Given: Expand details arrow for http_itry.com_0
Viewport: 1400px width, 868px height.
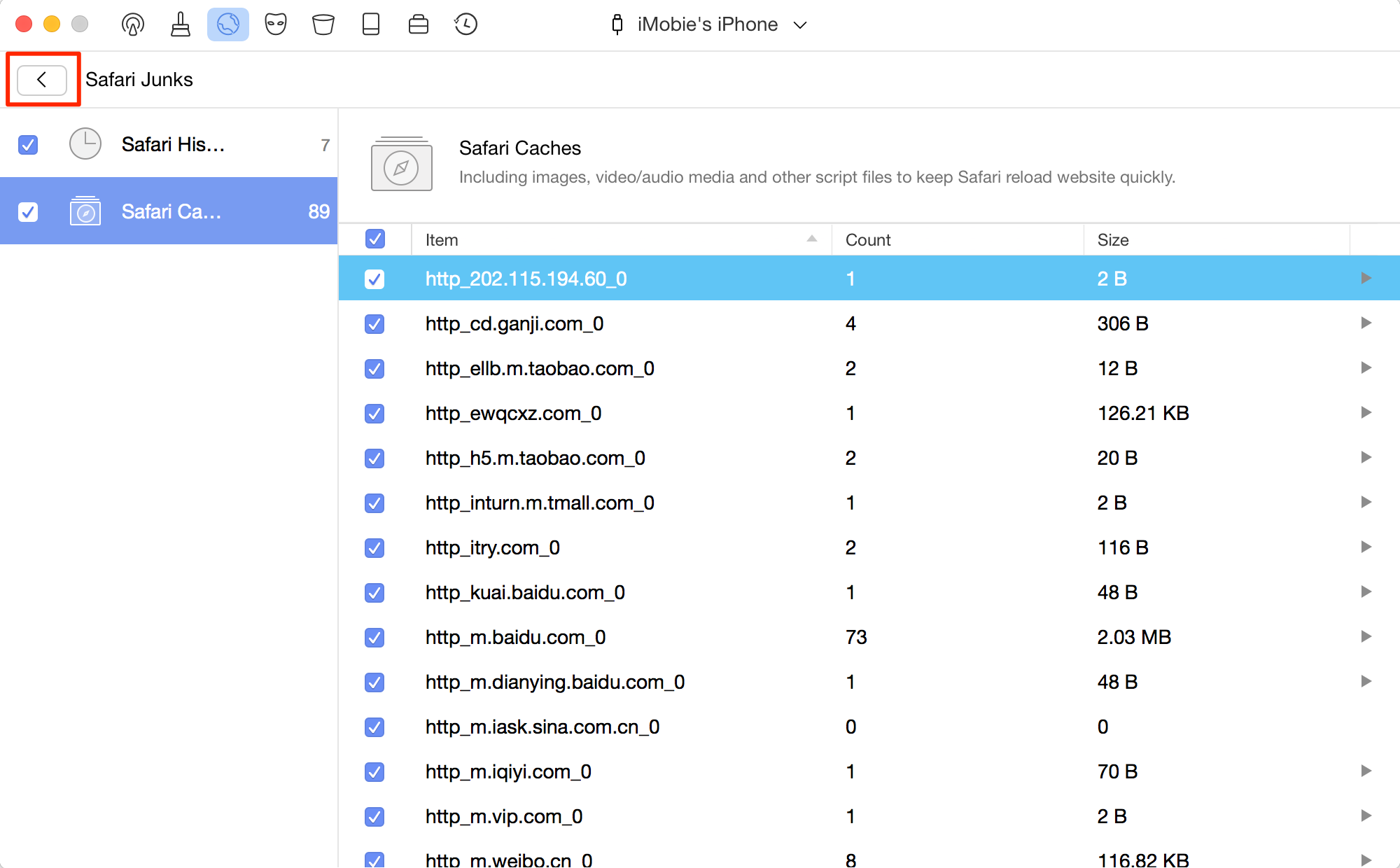Looking at the screenshot, I should [1366, 547].
